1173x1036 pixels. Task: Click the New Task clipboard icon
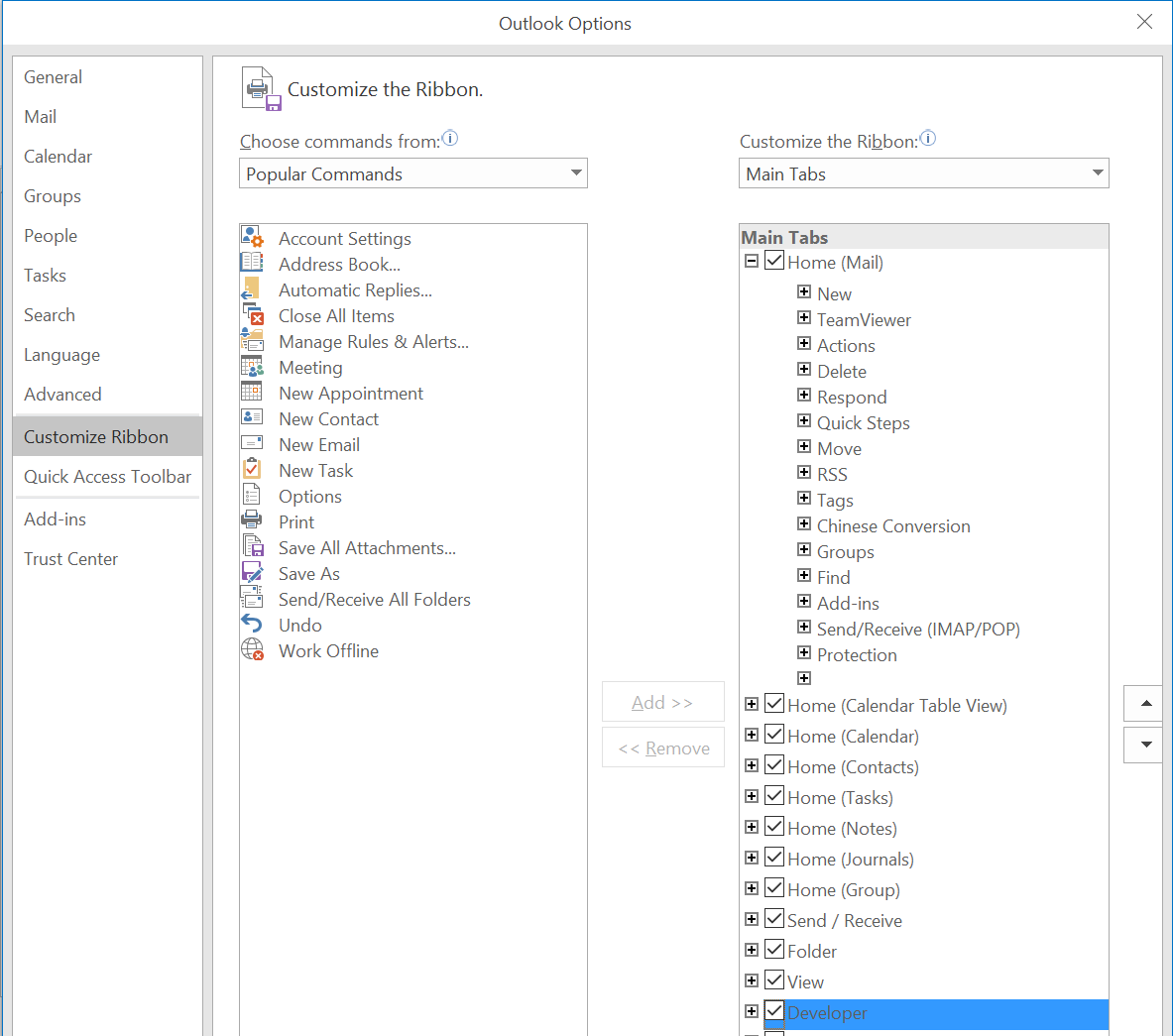pos(252,470)
